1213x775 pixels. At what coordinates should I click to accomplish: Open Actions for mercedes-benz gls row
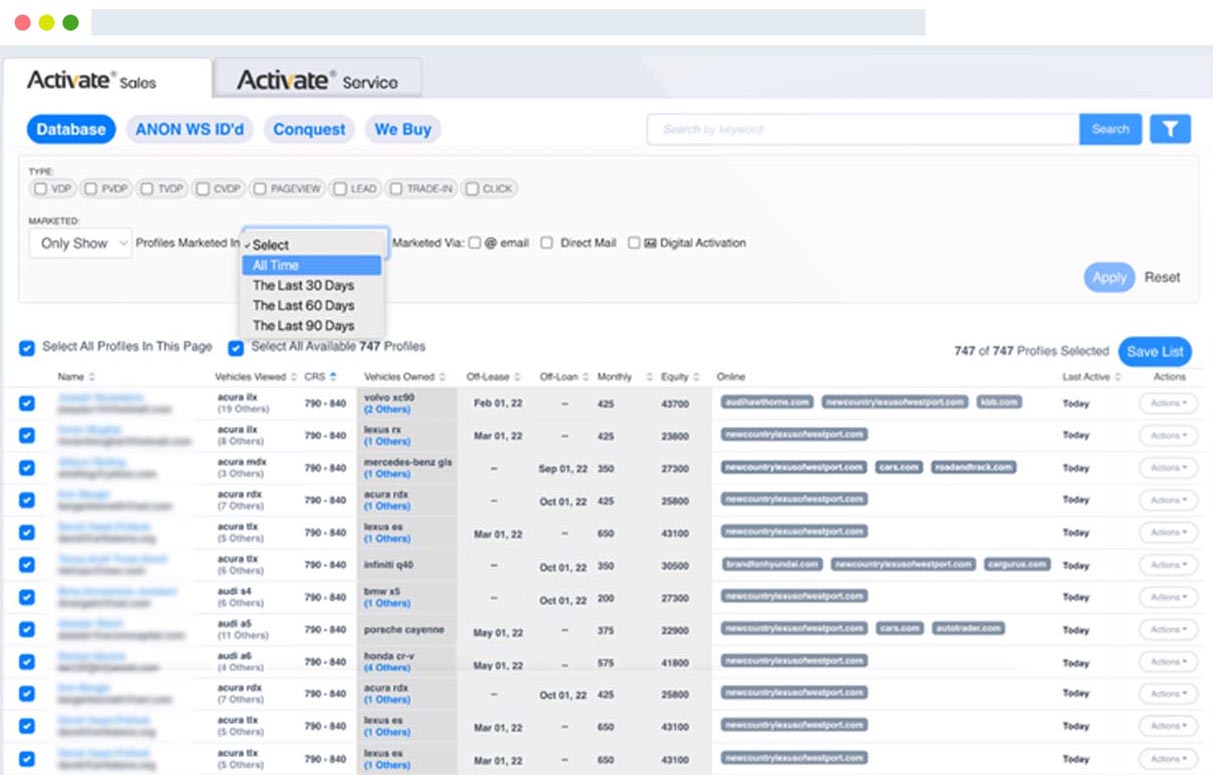(x=1168, y=468)
